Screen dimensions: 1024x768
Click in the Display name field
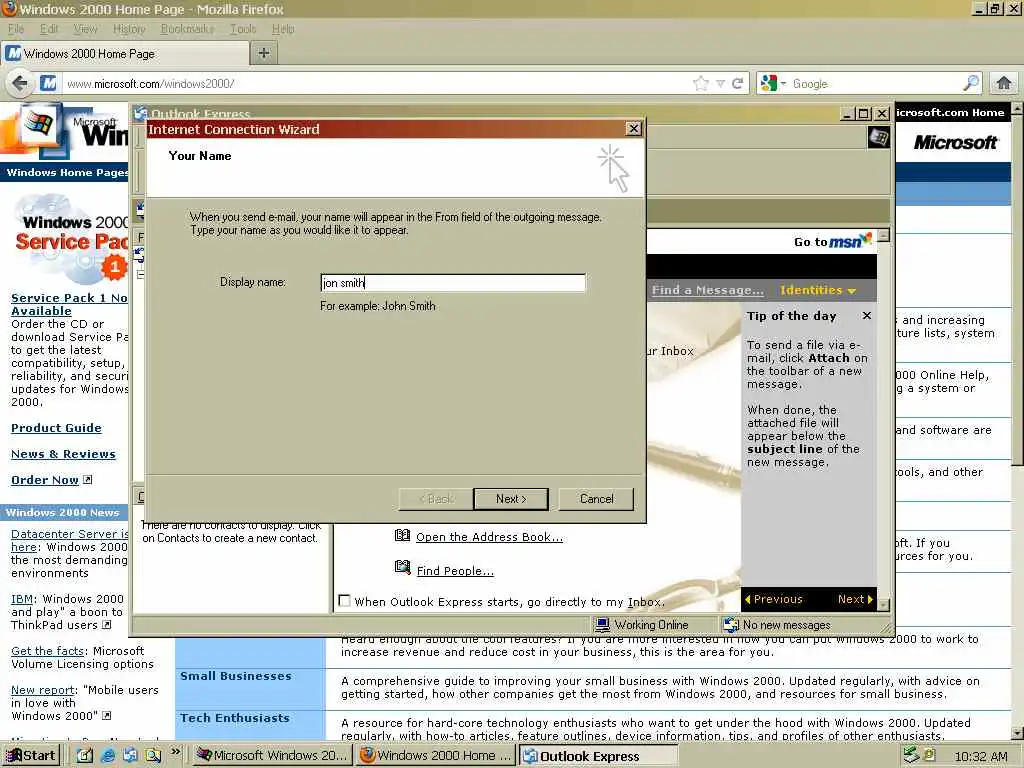click(x=453, y=282)
